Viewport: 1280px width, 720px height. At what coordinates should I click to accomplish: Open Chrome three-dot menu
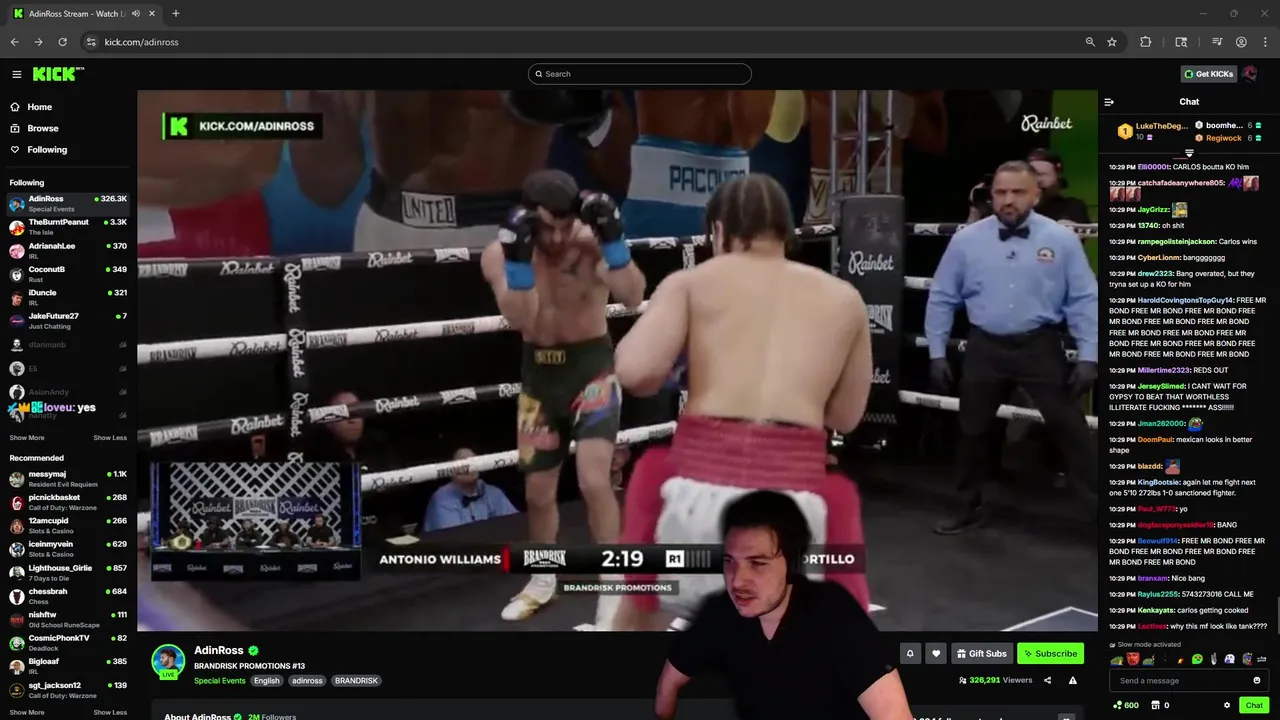pyautogui.click(x=1265, y=42)
